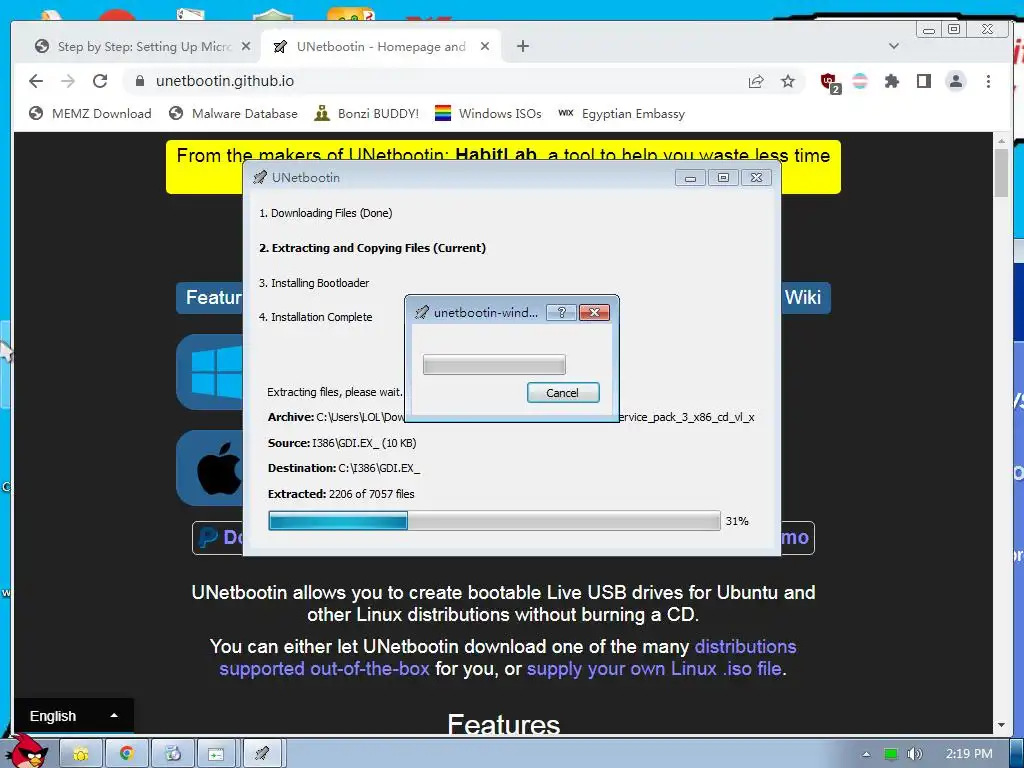Open the File Explorer taskbar icon

(x=81, y=754)
